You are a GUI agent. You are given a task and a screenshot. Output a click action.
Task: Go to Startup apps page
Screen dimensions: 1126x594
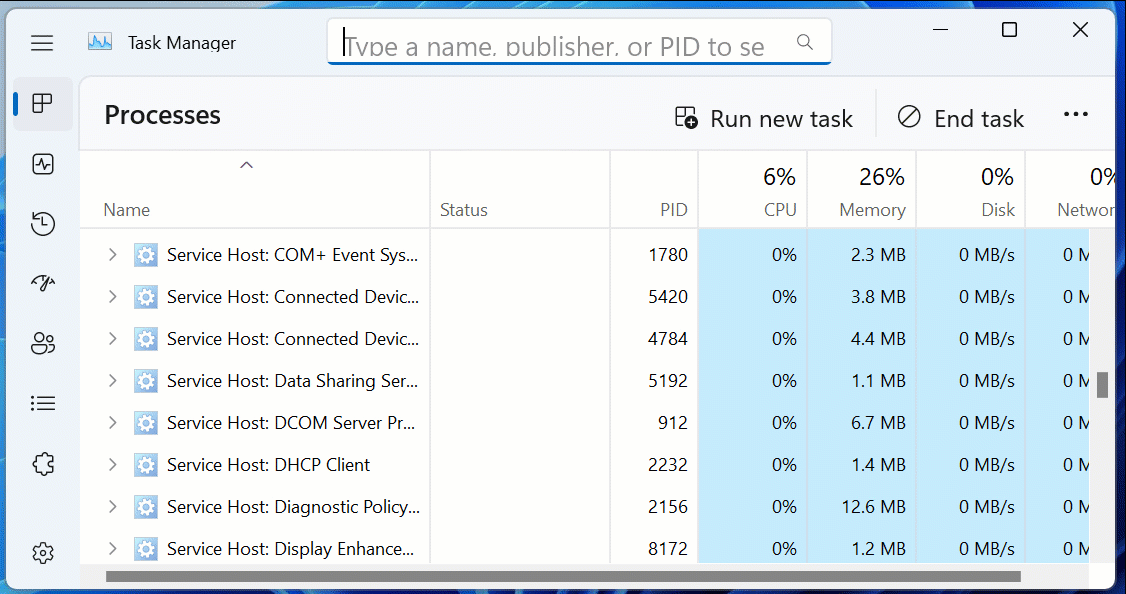pos(42,284)
